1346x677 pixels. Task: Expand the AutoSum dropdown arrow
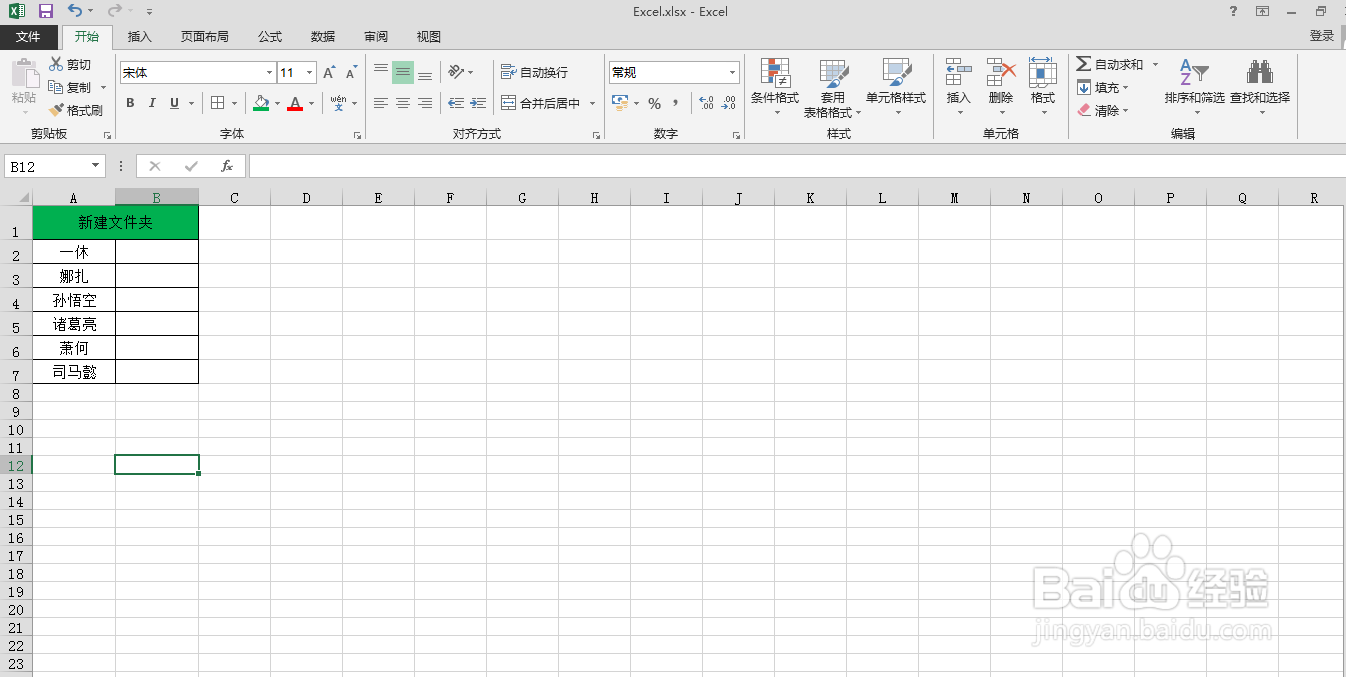1155,64
